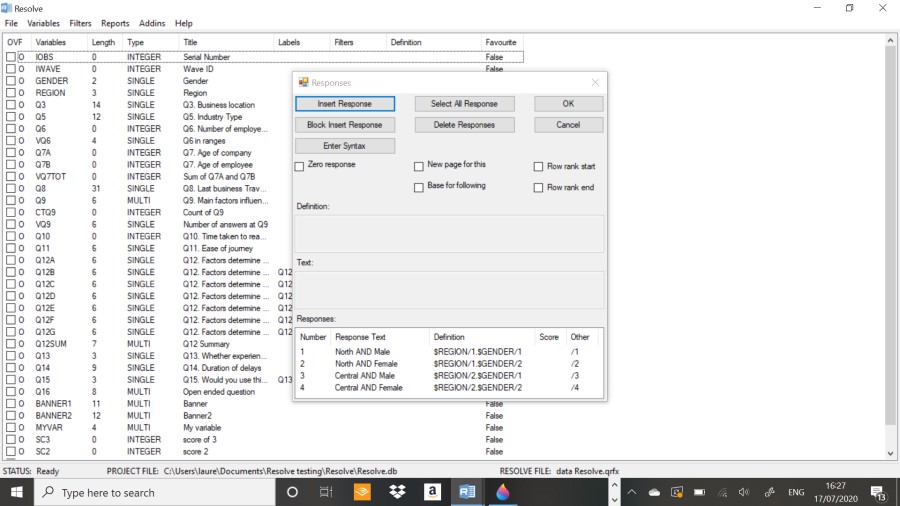Screen dimensions: 900x506
Task: Open volume speaker tray icon
Action: tap(744, 492)
